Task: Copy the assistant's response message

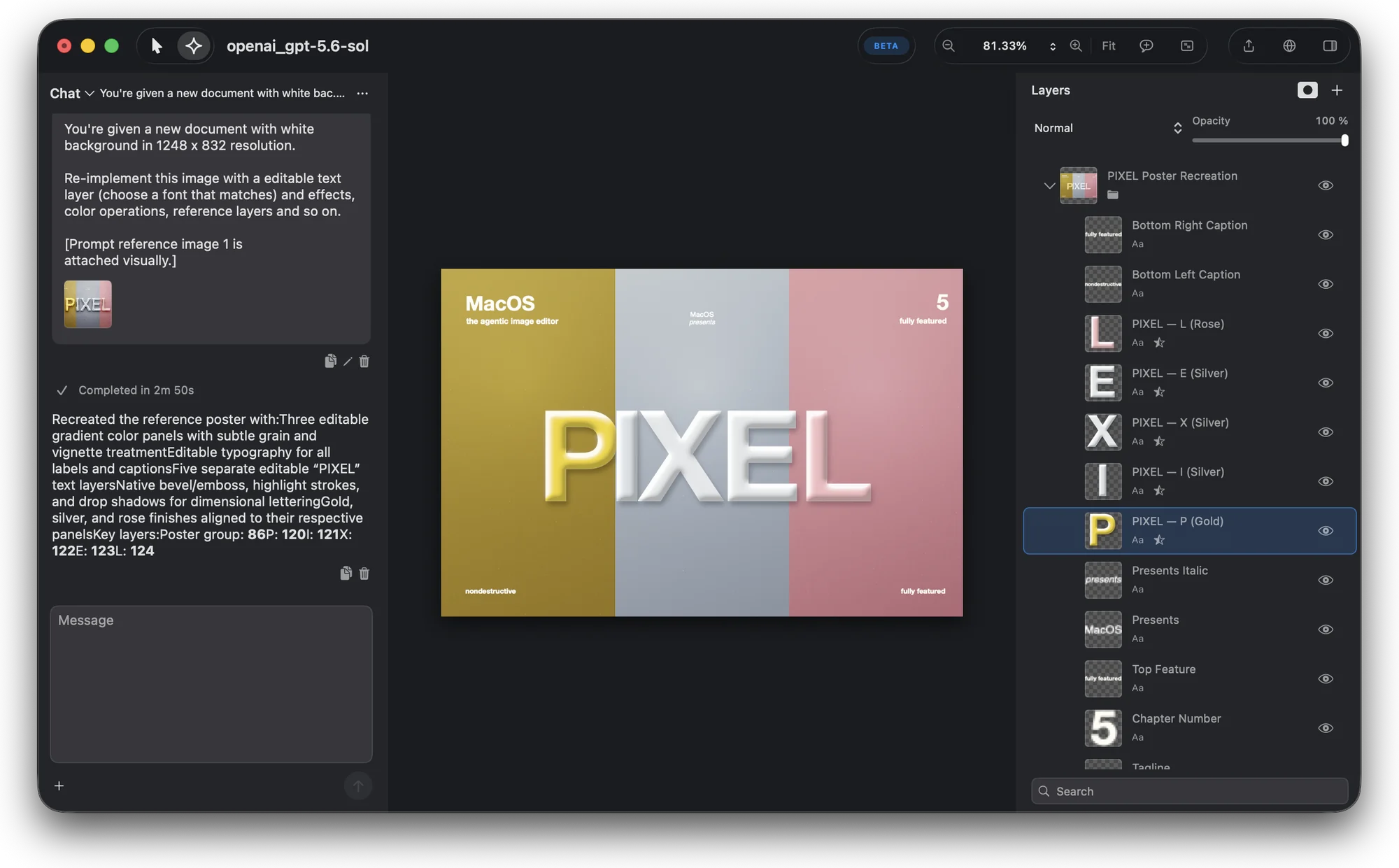Action: (346, 574)
